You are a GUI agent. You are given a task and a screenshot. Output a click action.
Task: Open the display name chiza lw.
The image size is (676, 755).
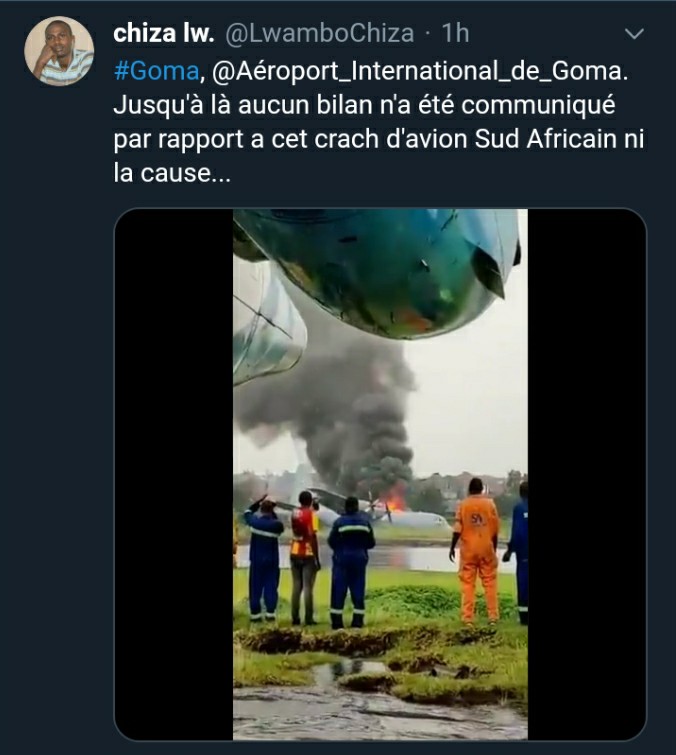(164, 33)
